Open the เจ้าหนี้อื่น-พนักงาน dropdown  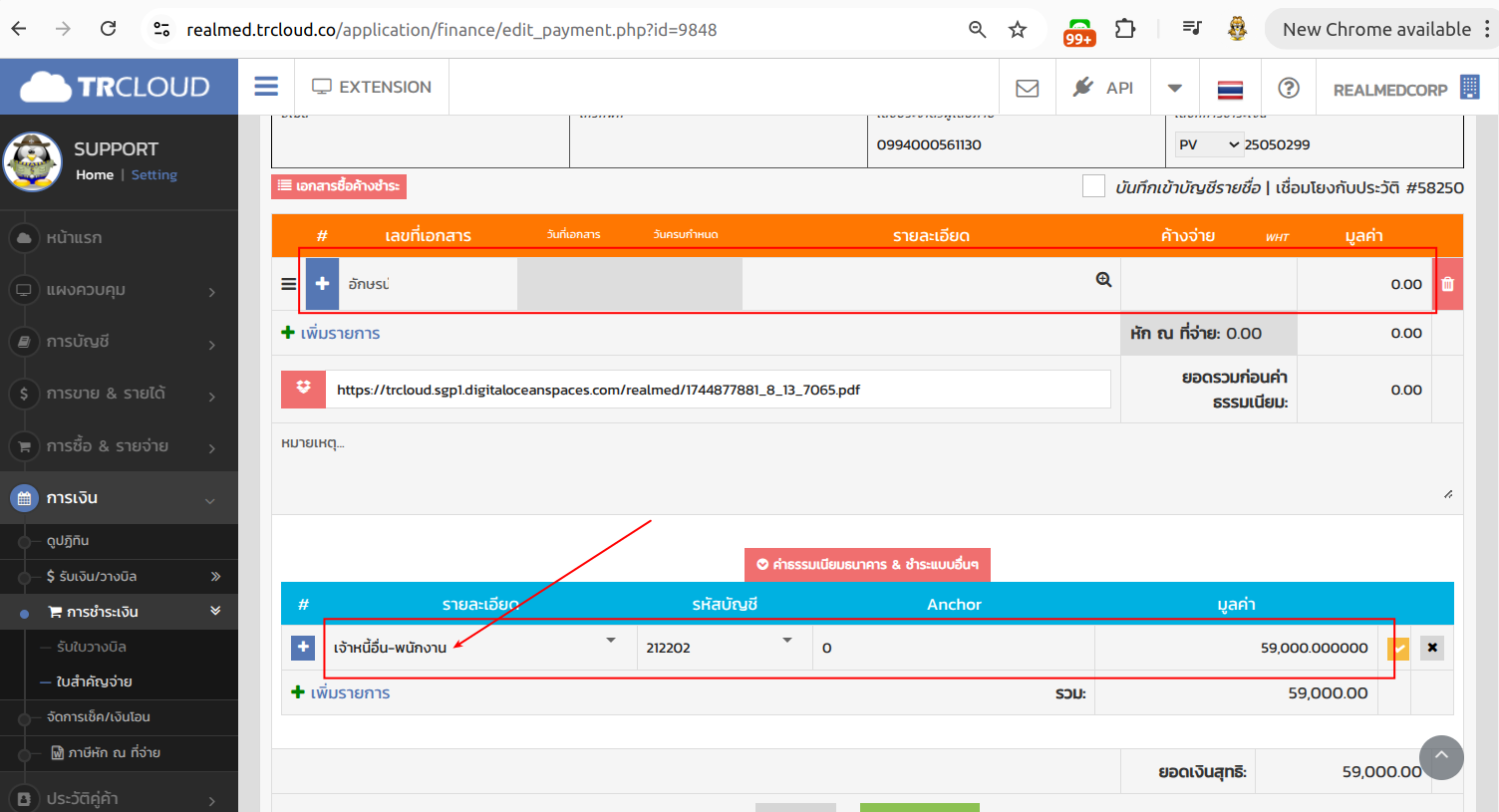coord(476,648)
